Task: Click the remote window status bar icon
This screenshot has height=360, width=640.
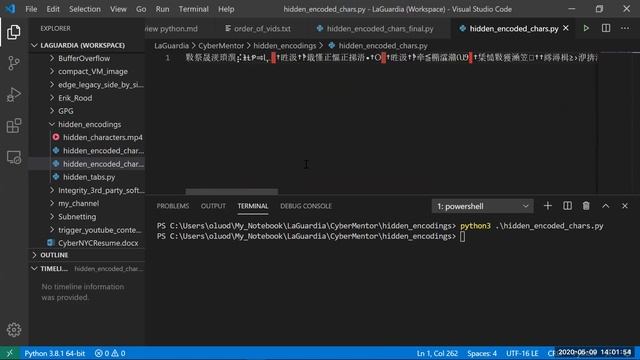Action: coord(9,353)
